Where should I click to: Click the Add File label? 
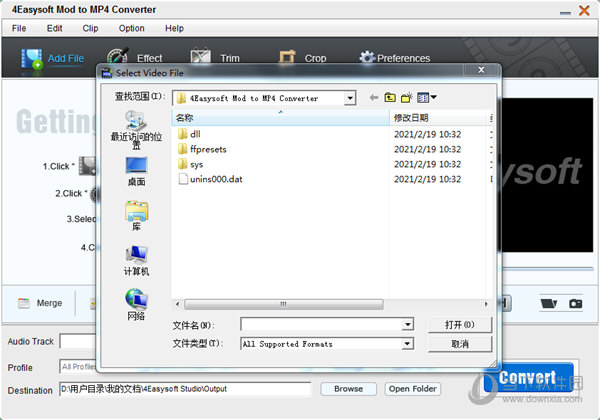(x=66, y=59)
